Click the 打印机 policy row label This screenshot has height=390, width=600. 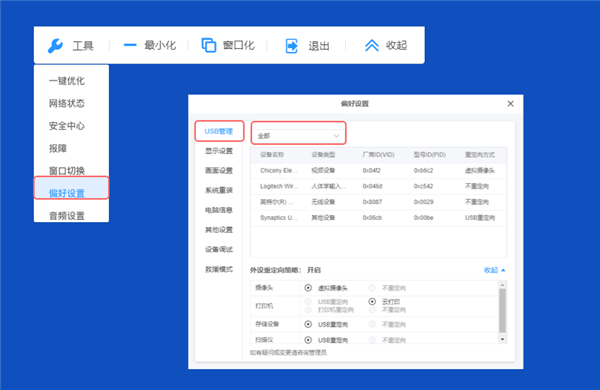click(264, 306)
